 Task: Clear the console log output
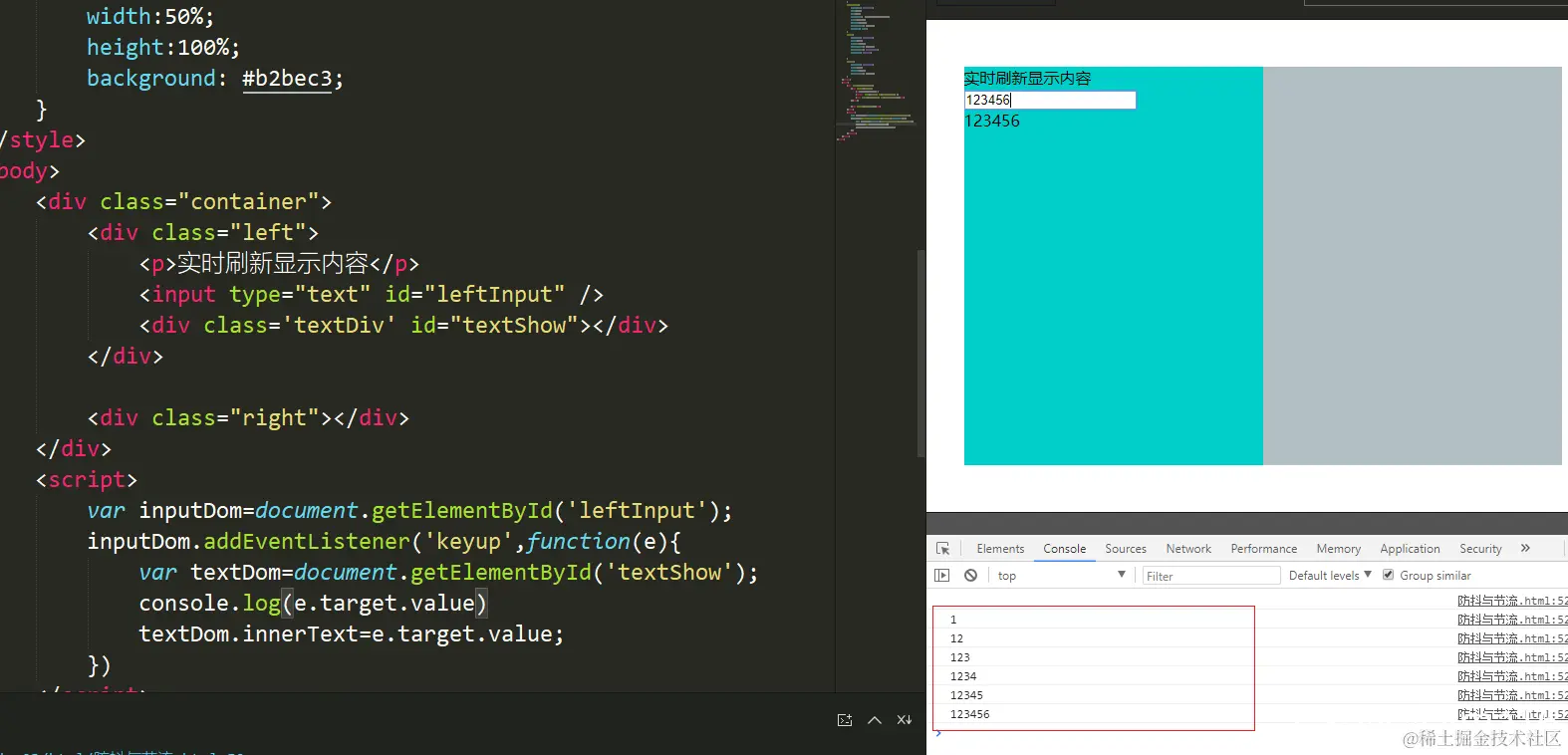[x=970, y=576]
